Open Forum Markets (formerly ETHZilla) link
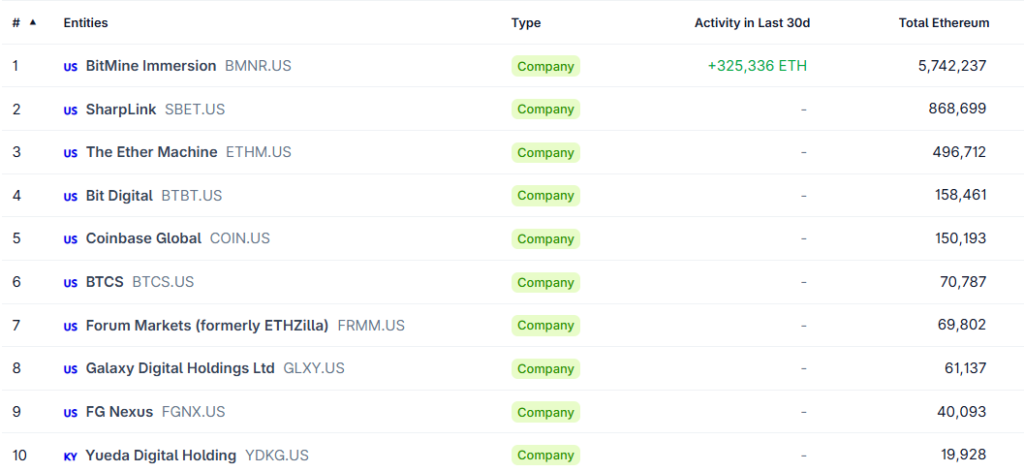Screen dimensions: 1024x472 click(207, 325)
